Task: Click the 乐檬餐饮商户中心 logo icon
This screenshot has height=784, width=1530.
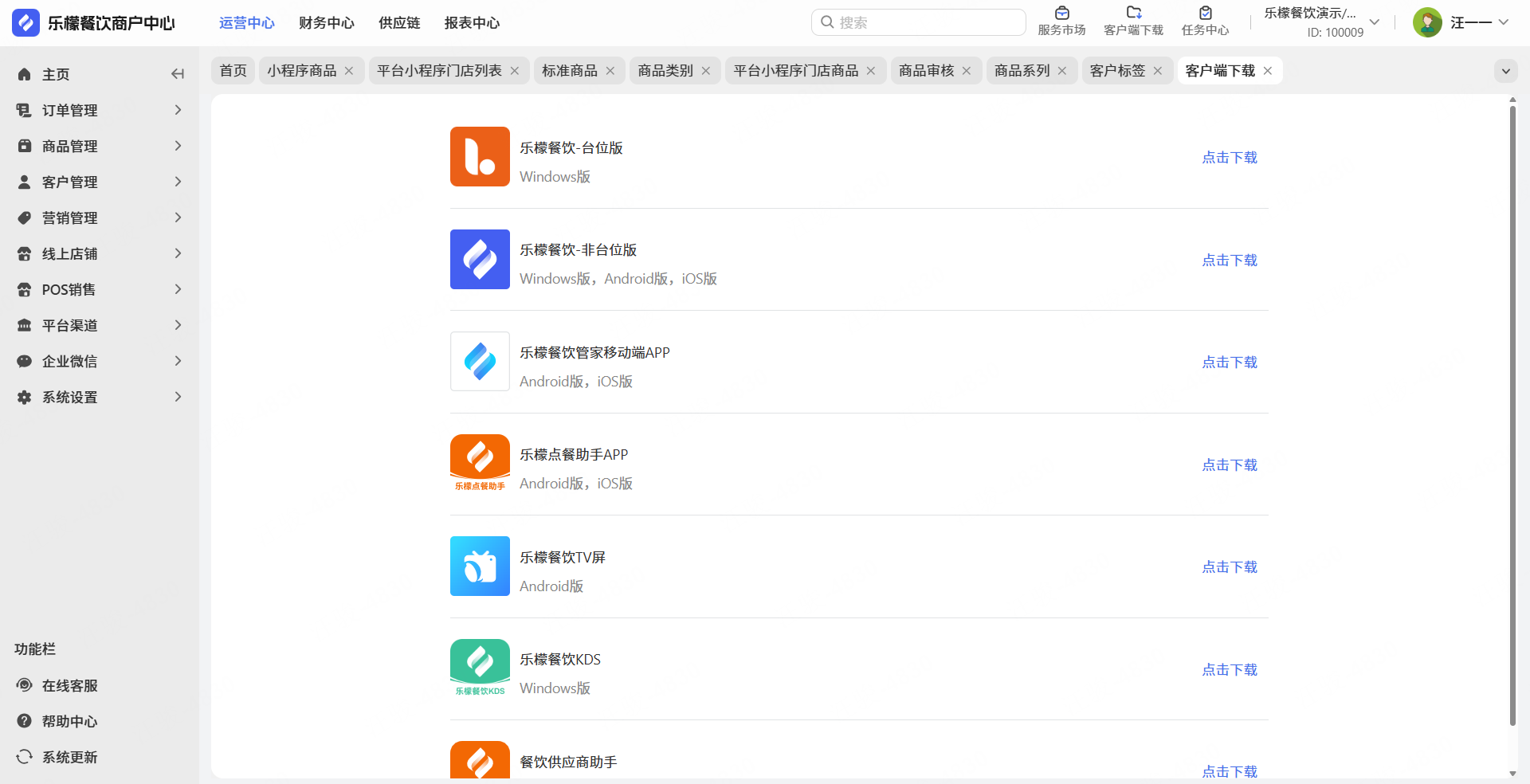Action: click(25, 22)
